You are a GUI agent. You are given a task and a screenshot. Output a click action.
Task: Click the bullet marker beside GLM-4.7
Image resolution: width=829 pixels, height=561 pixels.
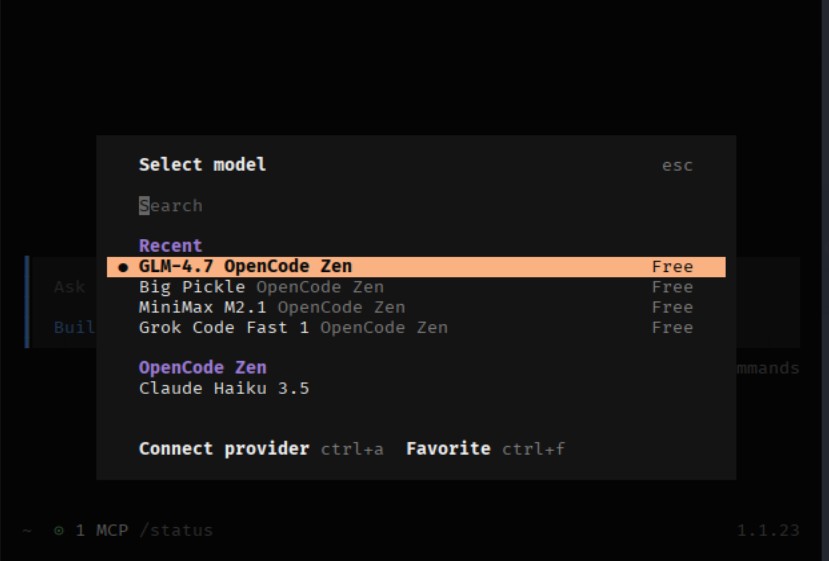point(122,267)
